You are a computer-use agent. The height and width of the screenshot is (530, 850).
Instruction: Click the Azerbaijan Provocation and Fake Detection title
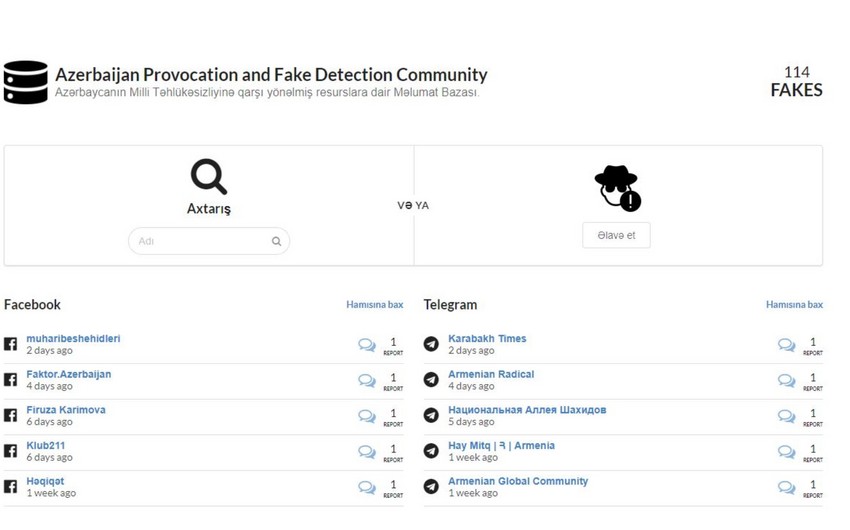point(271,75)
